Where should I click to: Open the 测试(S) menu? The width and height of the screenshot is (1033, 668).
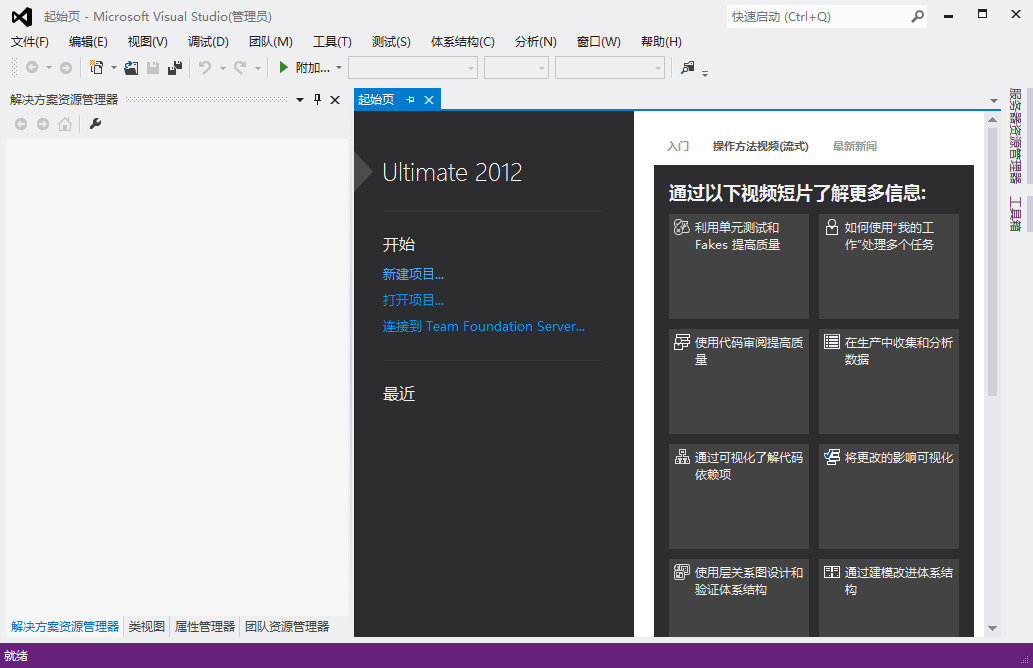391,42
